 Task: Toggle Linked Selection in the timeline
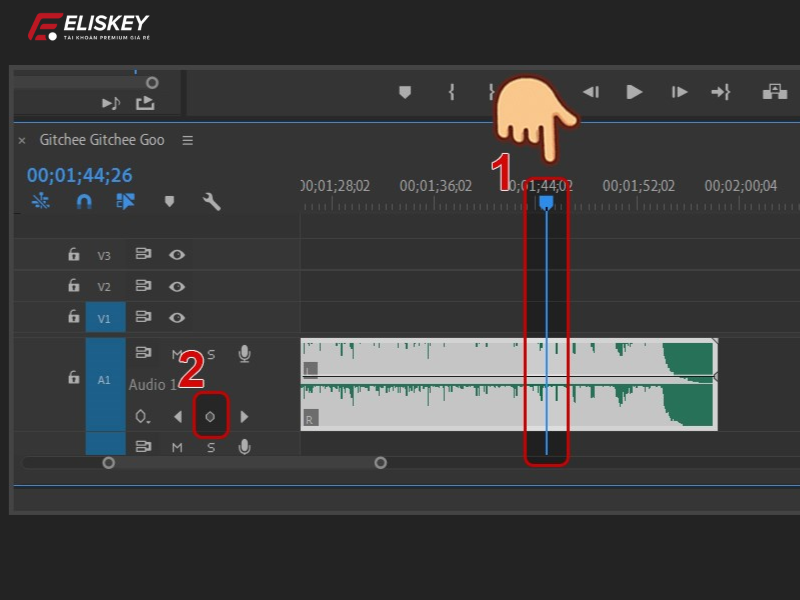tap(40, 202)
